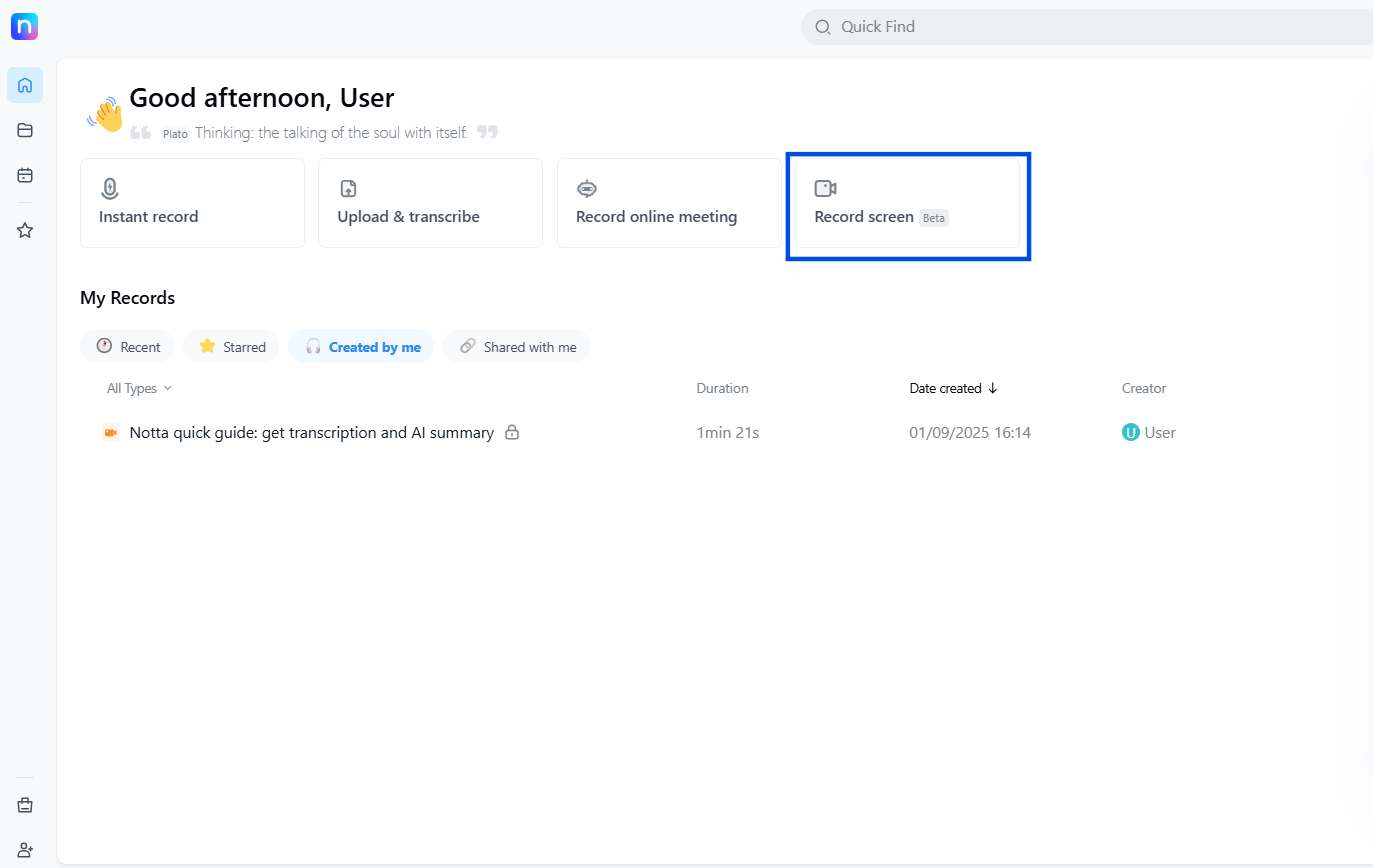This screenshot has width=1373, height=868.
Task: Click the briefcase icon in the bottom sidebar
Action: click(x=25, y=805)
